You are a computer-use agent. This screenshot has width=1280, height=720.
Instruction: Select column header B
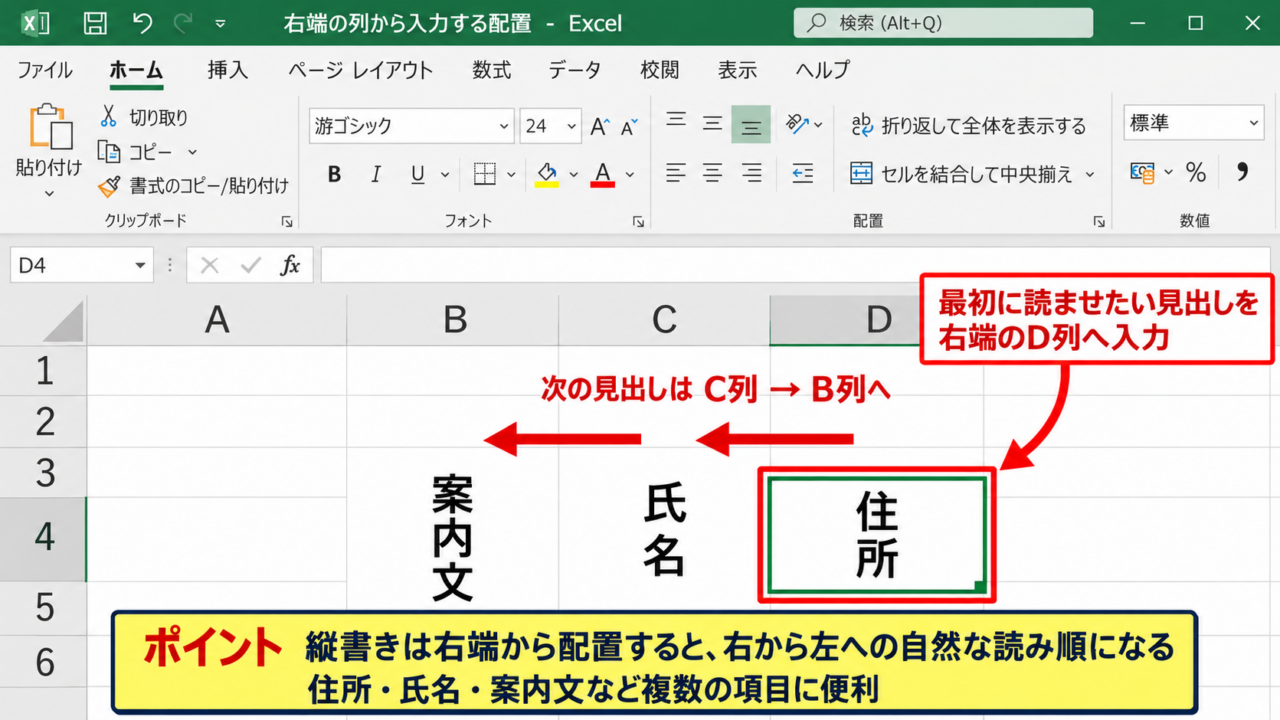pos(453,320)
